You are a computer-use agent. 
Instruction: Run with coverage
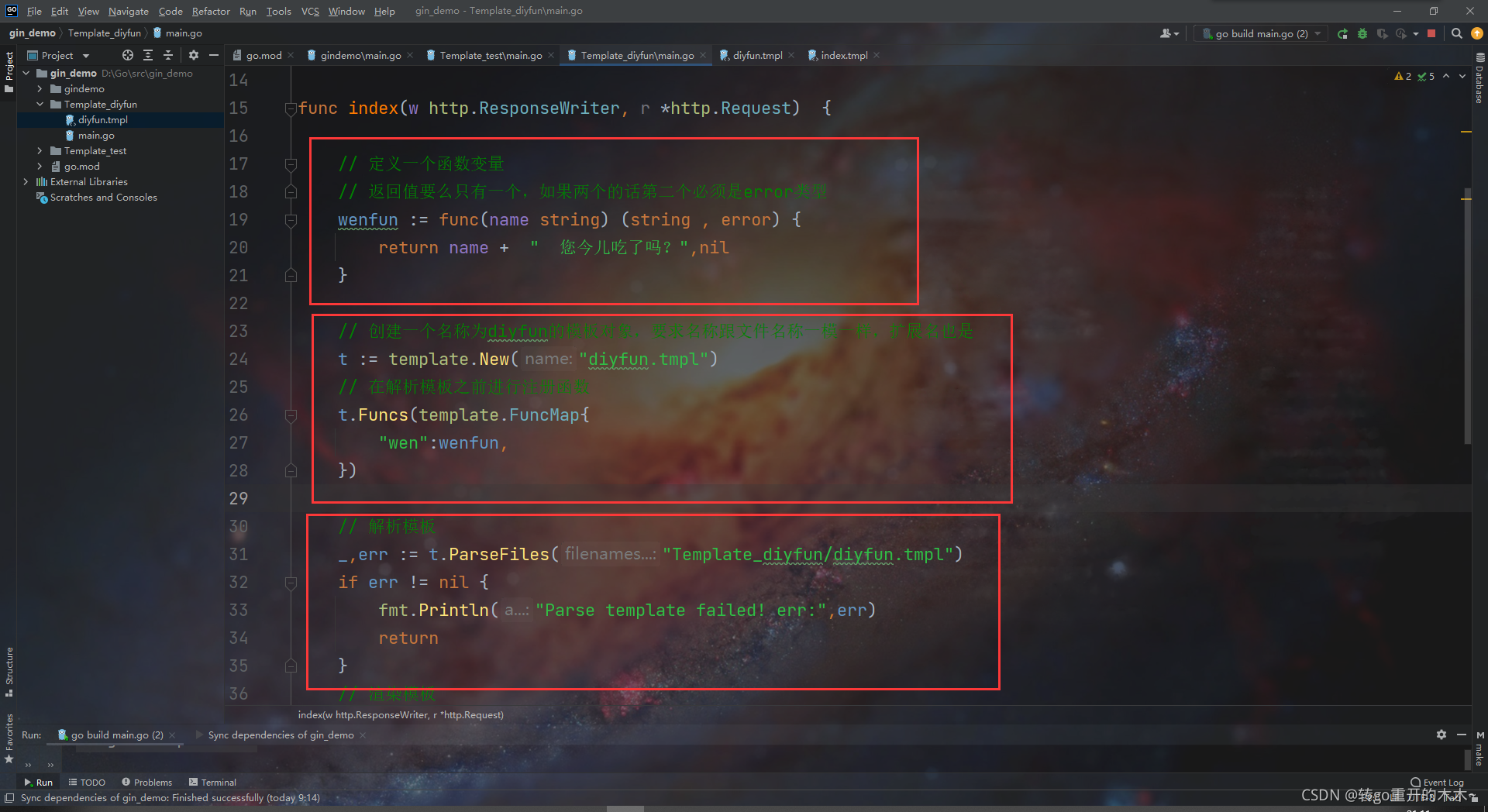click(1382, 33)
